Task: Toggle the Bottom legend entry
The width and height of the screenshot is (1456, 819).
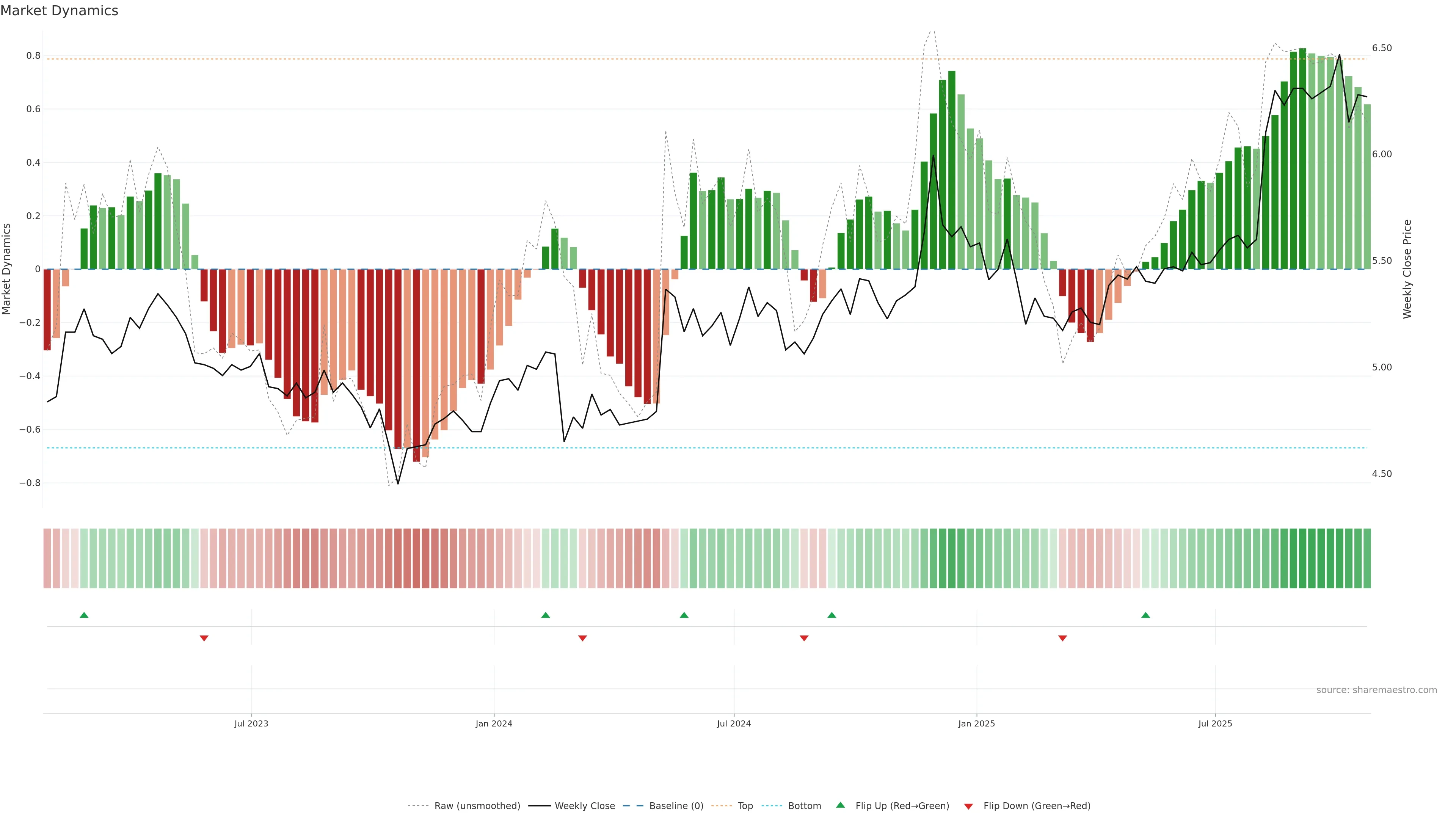Action: click(x=804, y=806)
